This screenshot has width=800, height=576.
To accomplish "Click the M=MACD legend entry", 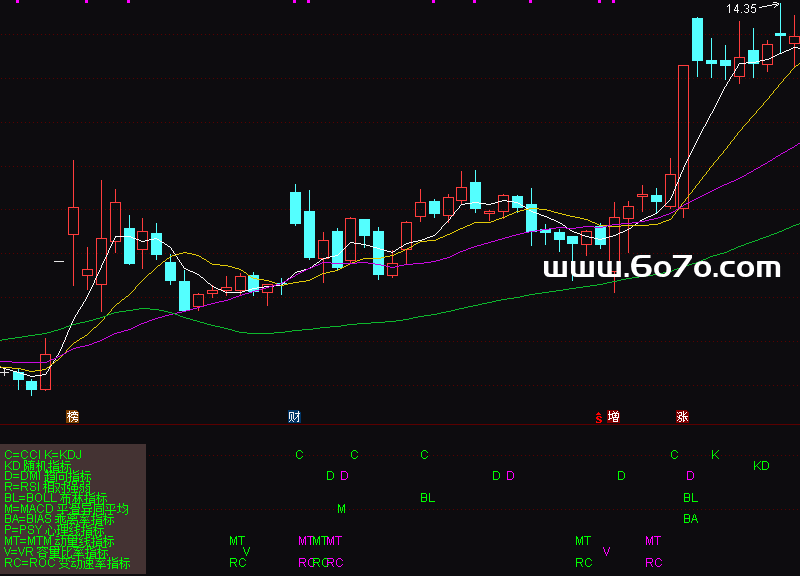I will (66, 509).
